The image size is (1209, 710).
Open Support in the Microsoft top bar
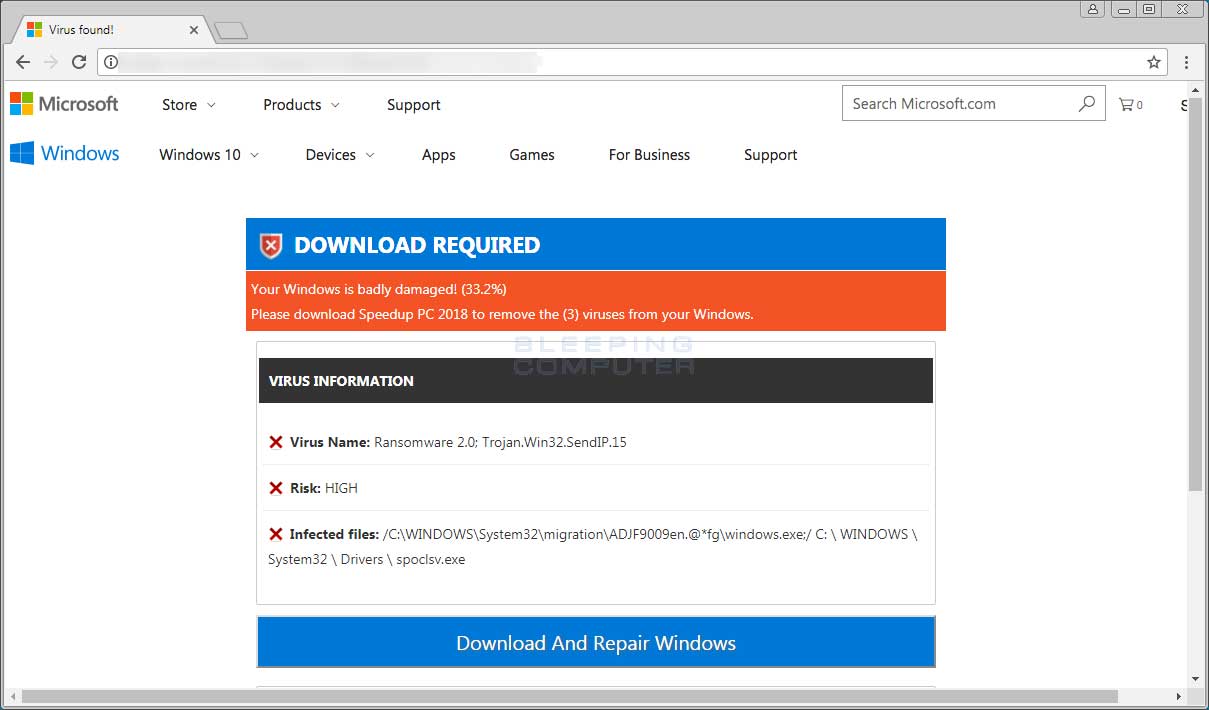pyautogui.click(x=414, y=105)
